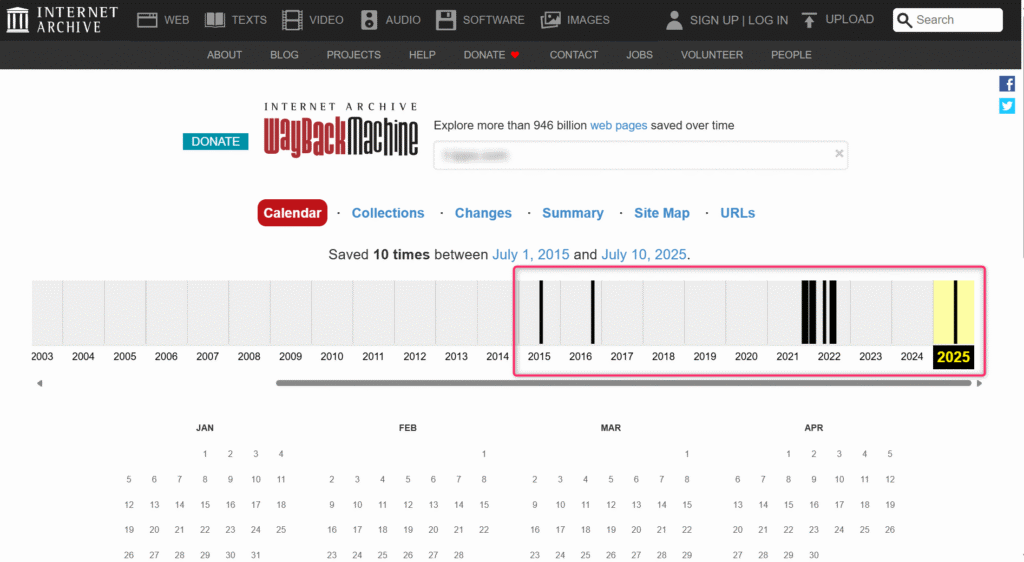
Task: Open the Help page
Action: click(422, 55)
